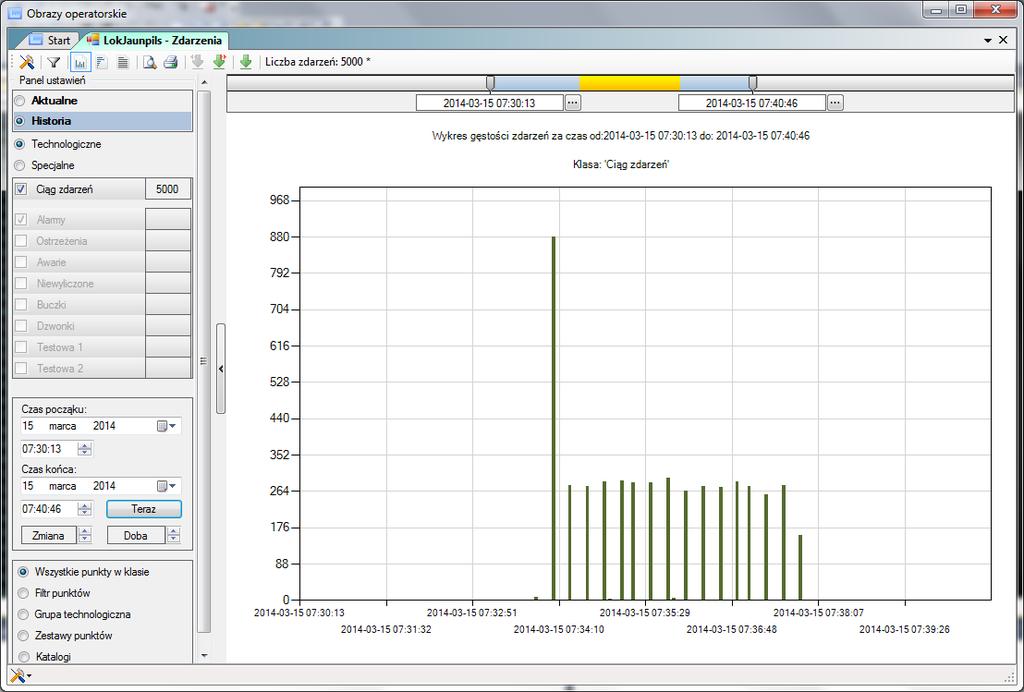This screenshot has height=692, width=1024.
Task: Click the Obrazy operatorskie window icon
Action: 14,13
